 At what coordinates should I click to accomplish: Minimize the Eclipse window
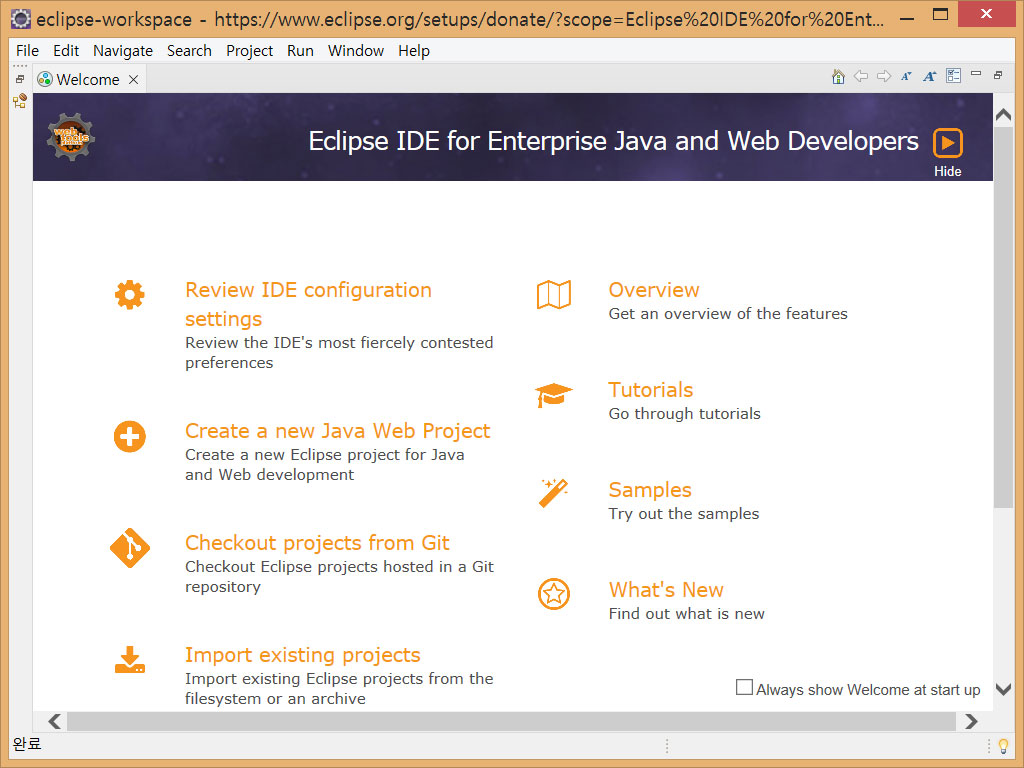click(906, 18)
